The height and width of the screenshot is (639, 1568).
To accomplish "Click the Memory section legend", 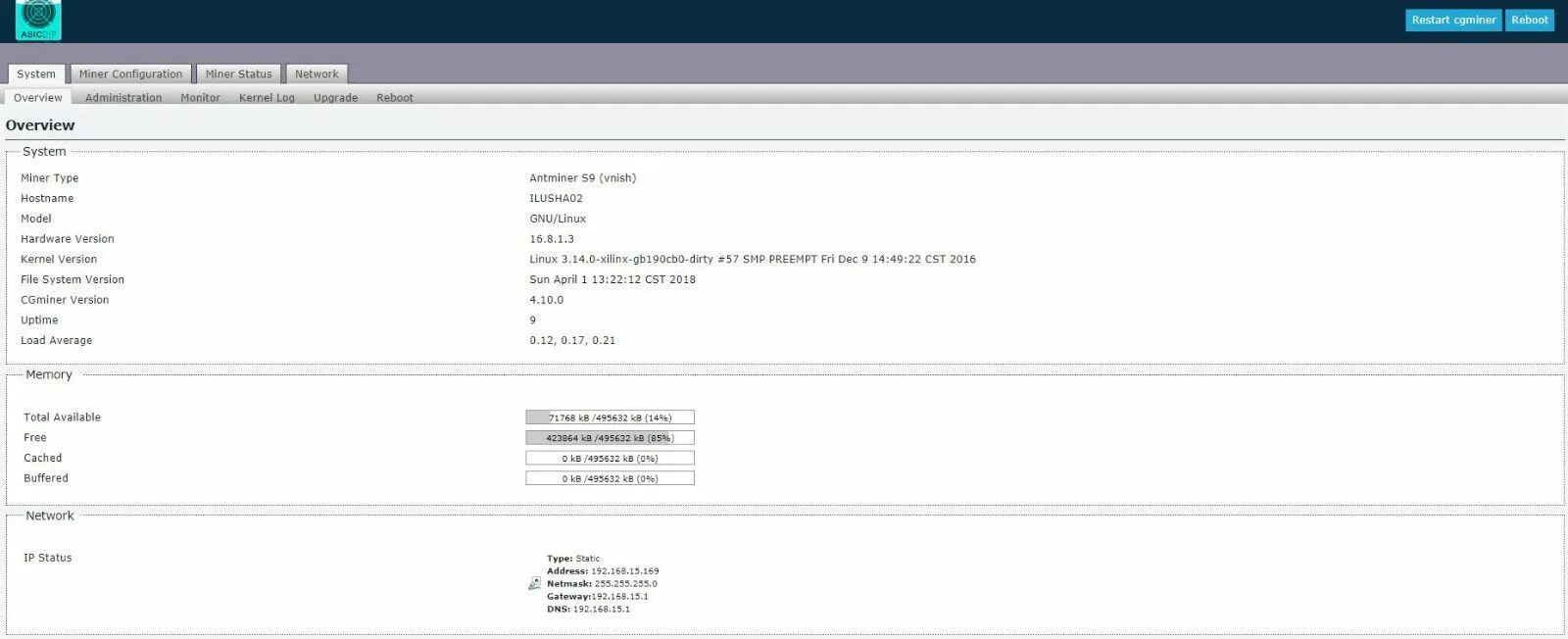I will click(49, 374).
